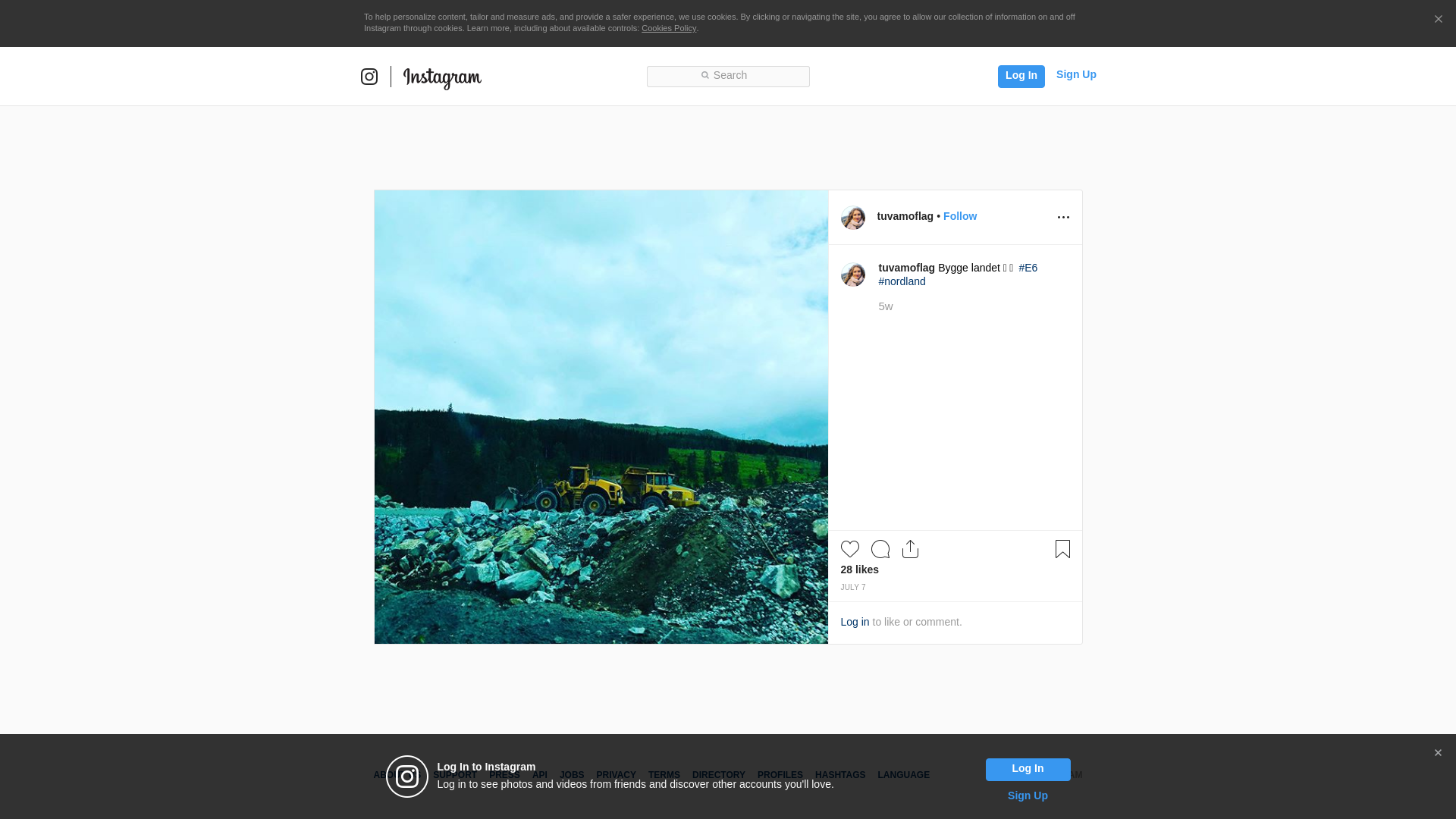Screen dimensions: 1456x819
Task: Click the Instagram camera glyph logo
Action: pos(369,77)
